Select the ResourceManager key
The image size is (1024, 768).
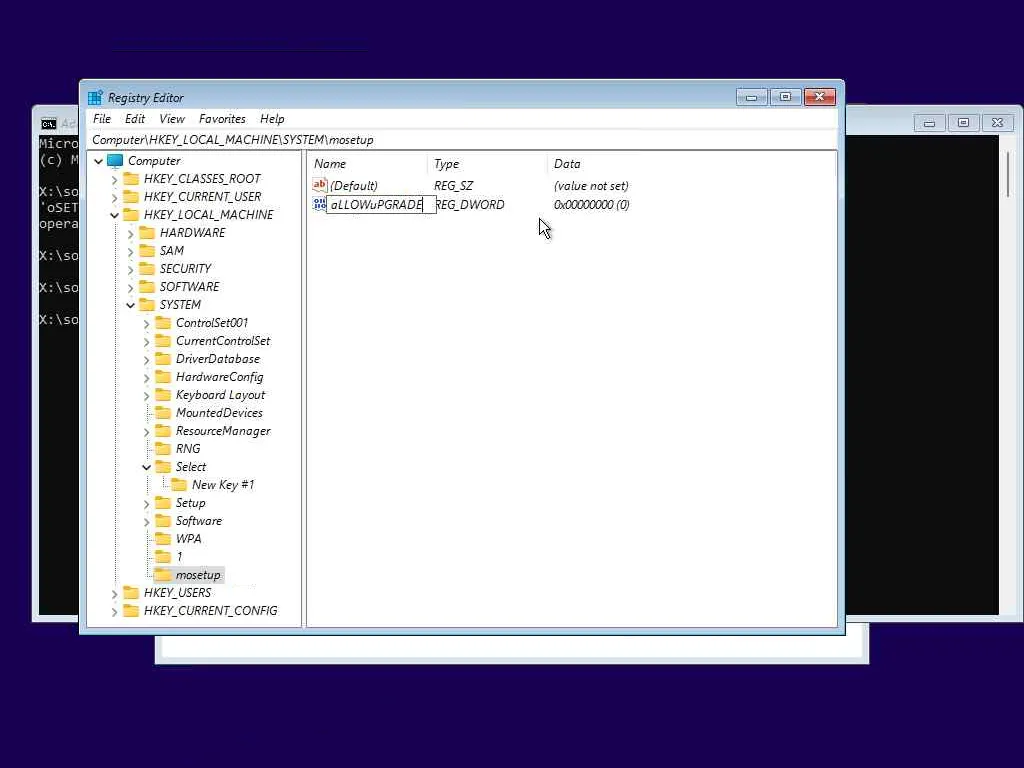tap(223, 431)
